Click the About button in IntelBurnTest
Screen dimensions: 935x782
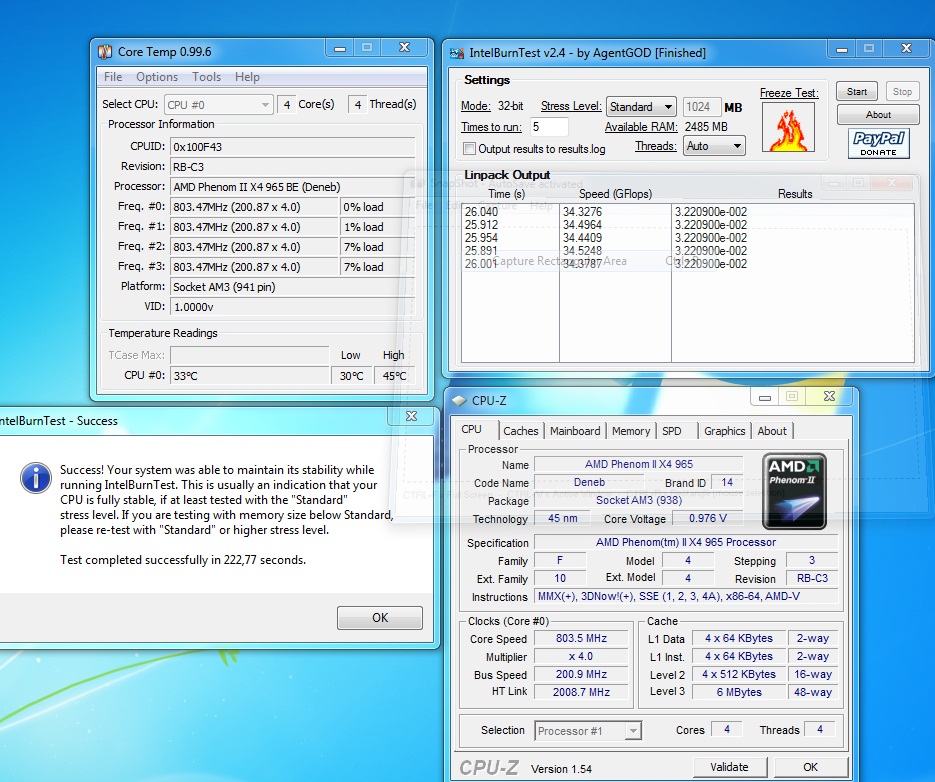pos(878,115)
